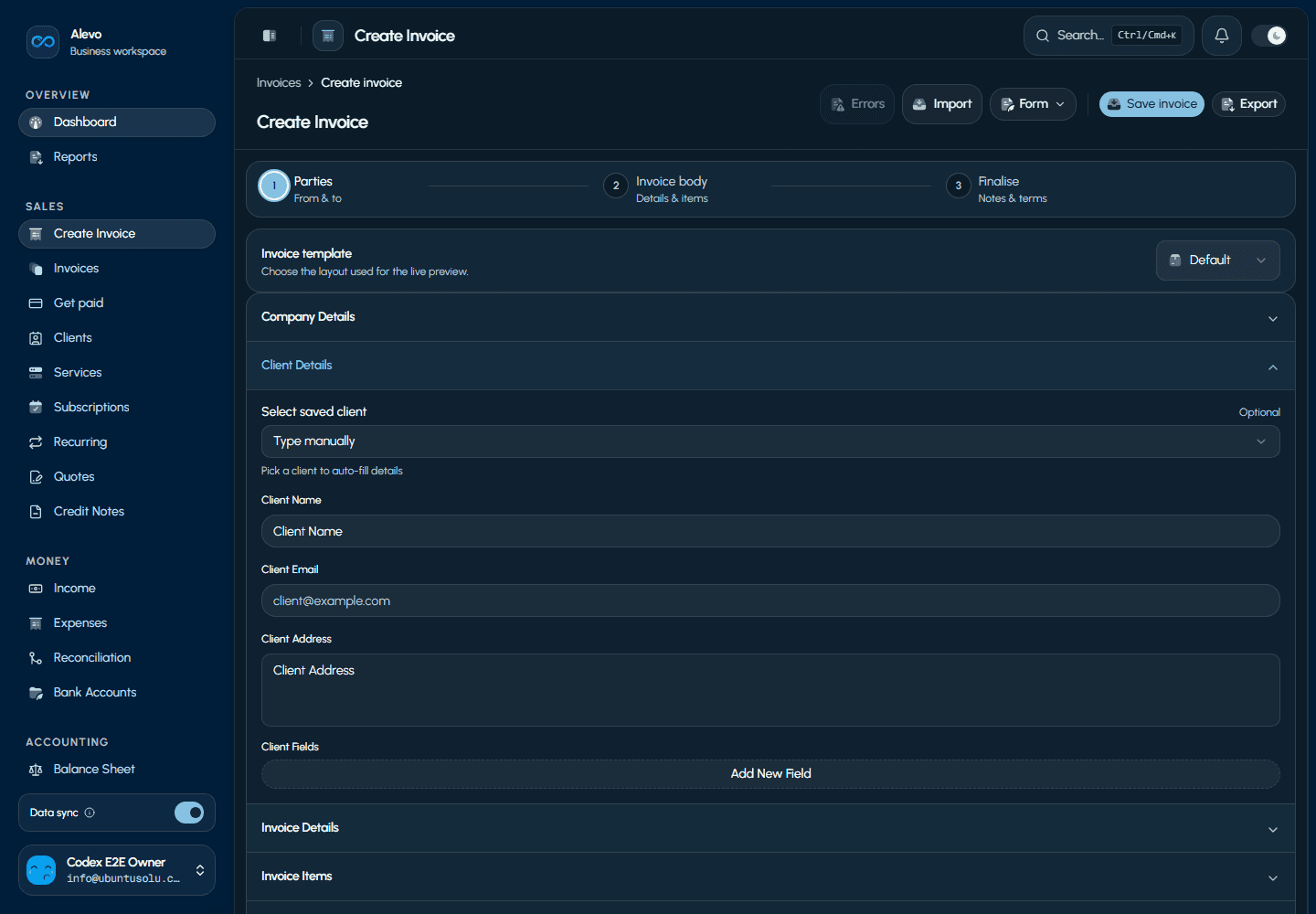The height and width of the screenshot is (914, 1316).
Task: Click the Subscriptions calendar icon
Action: point(36,408)
